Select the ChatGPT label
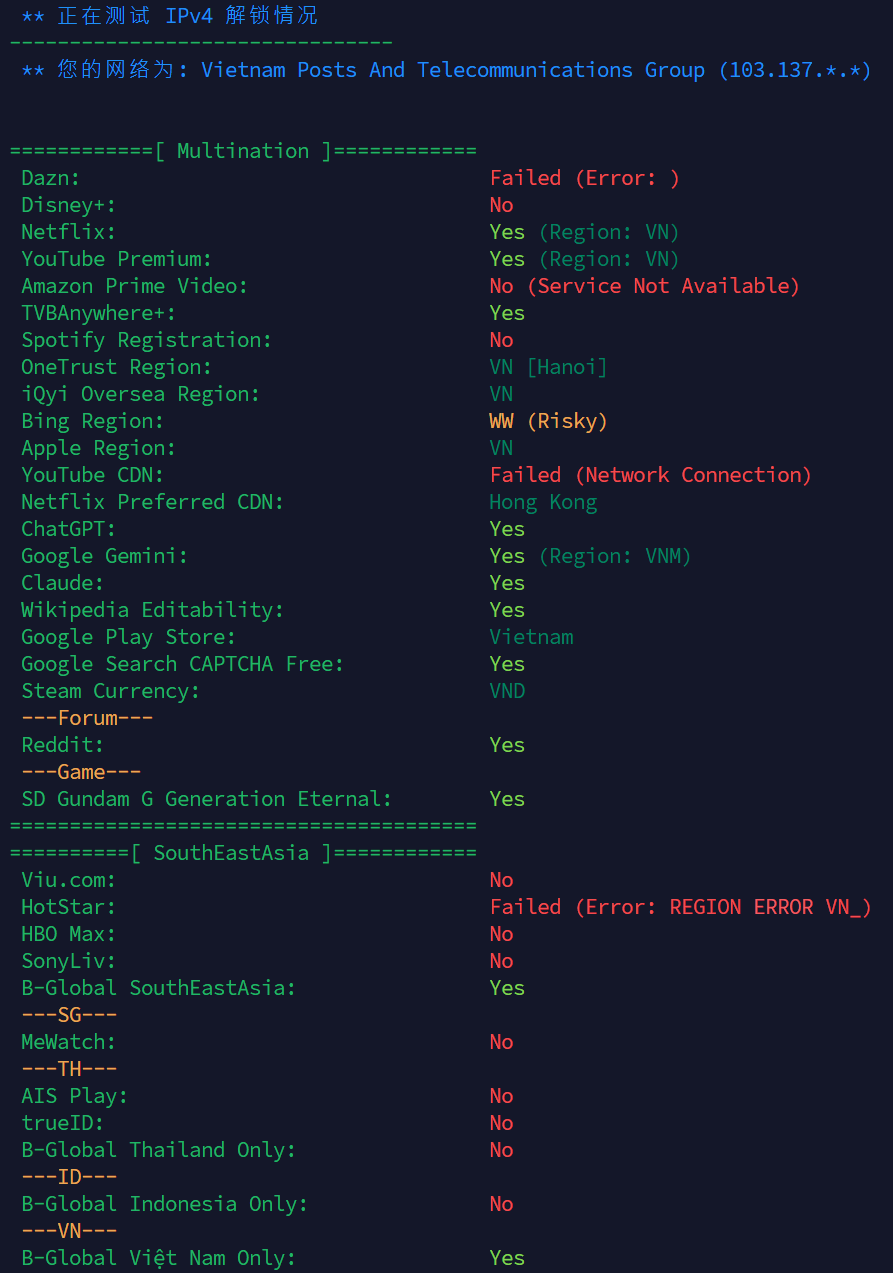This screenshot has height=1273, width=893. [x=69, y=529]
